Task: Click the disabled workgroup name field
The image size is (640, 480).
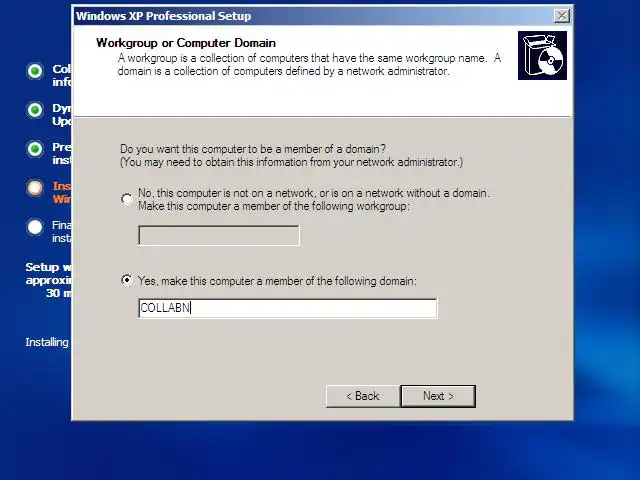Action: point(219,235)
